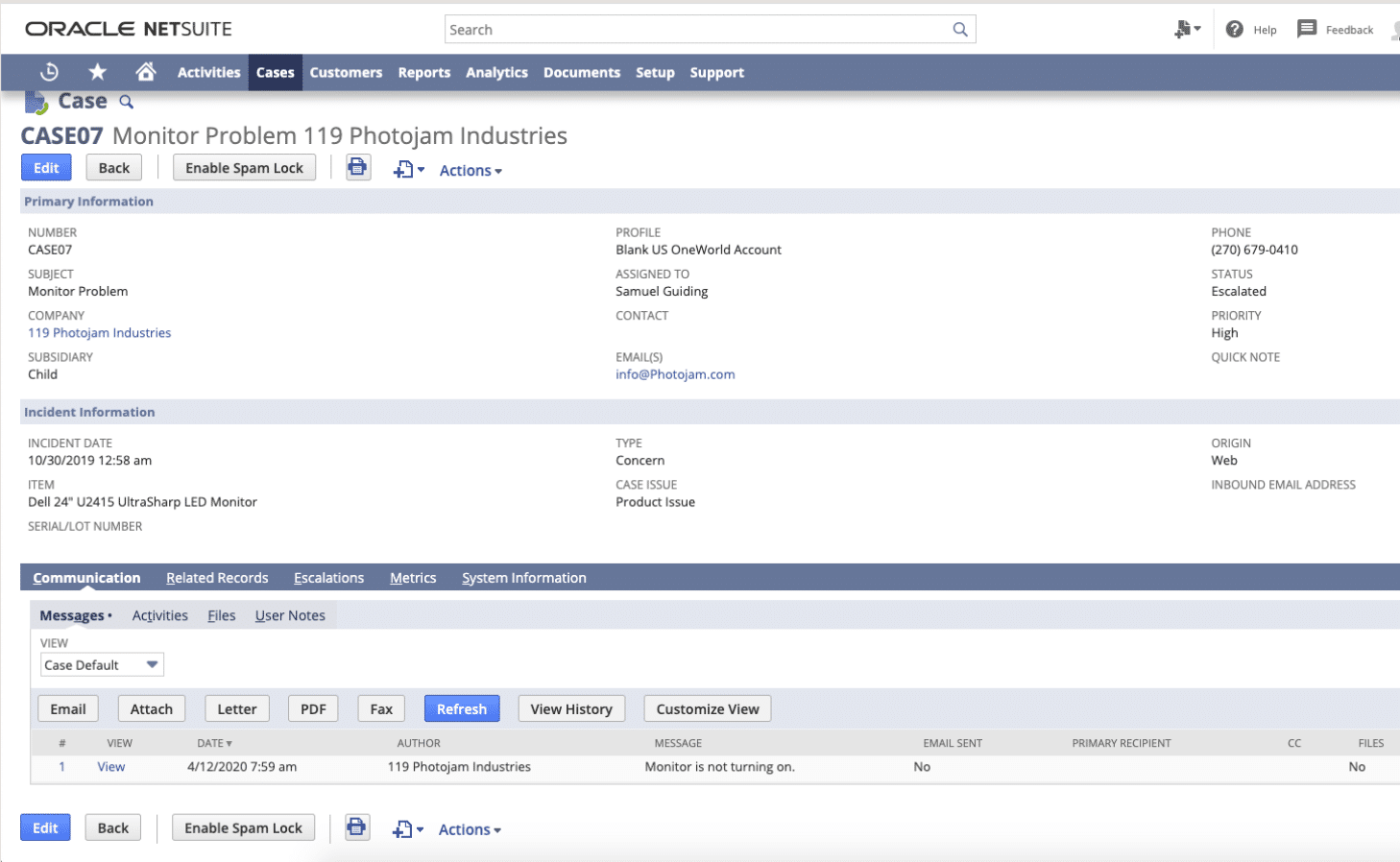The width and height of the screenshot is (1400, 862).
Task: Go to the Home dashboard icon
Action: pos(146,72)
